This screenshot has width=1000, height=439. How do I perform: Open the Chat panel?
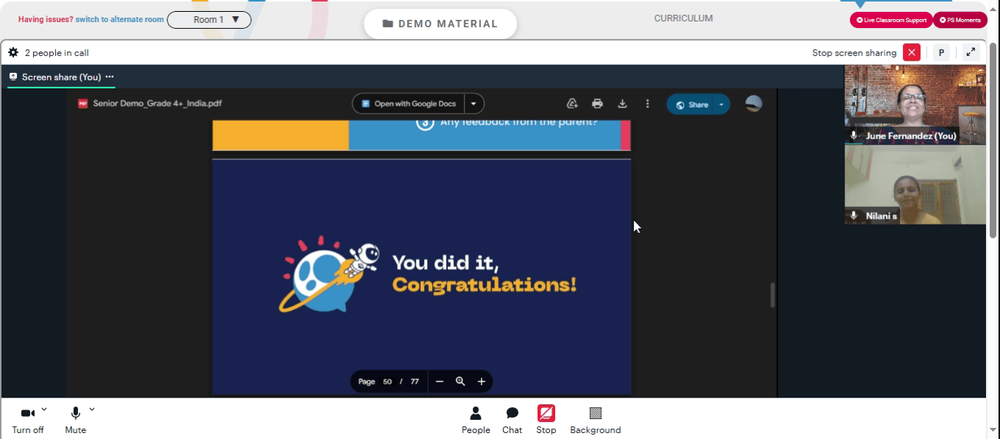512,420
